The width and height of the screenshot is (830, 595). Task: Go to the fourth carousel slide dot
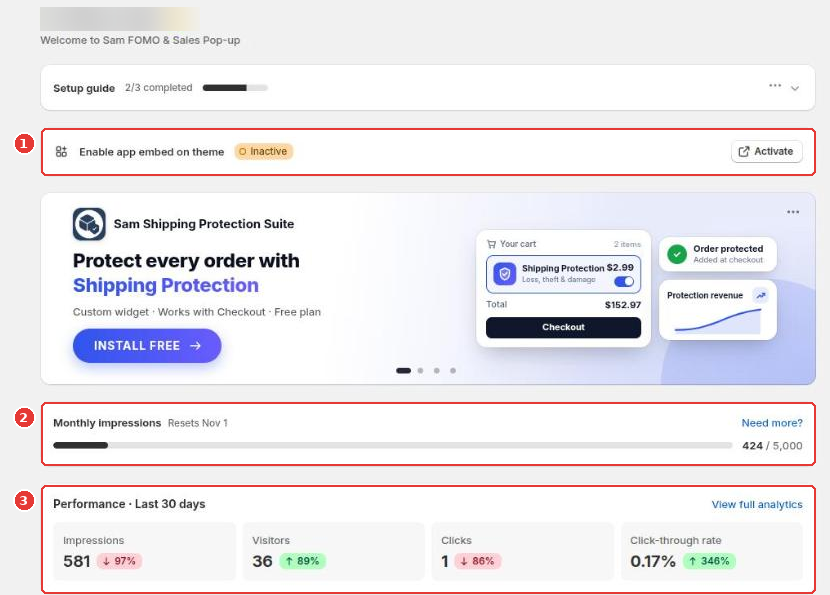click(x=453, y=371)
